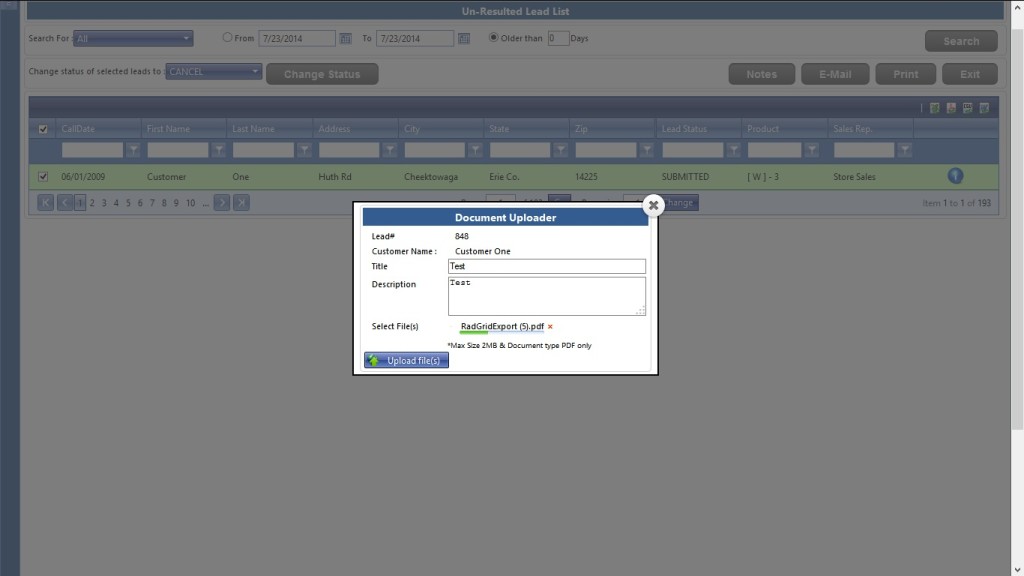1024x576 pixels.
Task: Open the CallDate column filter menu
Action: (133, 150)
